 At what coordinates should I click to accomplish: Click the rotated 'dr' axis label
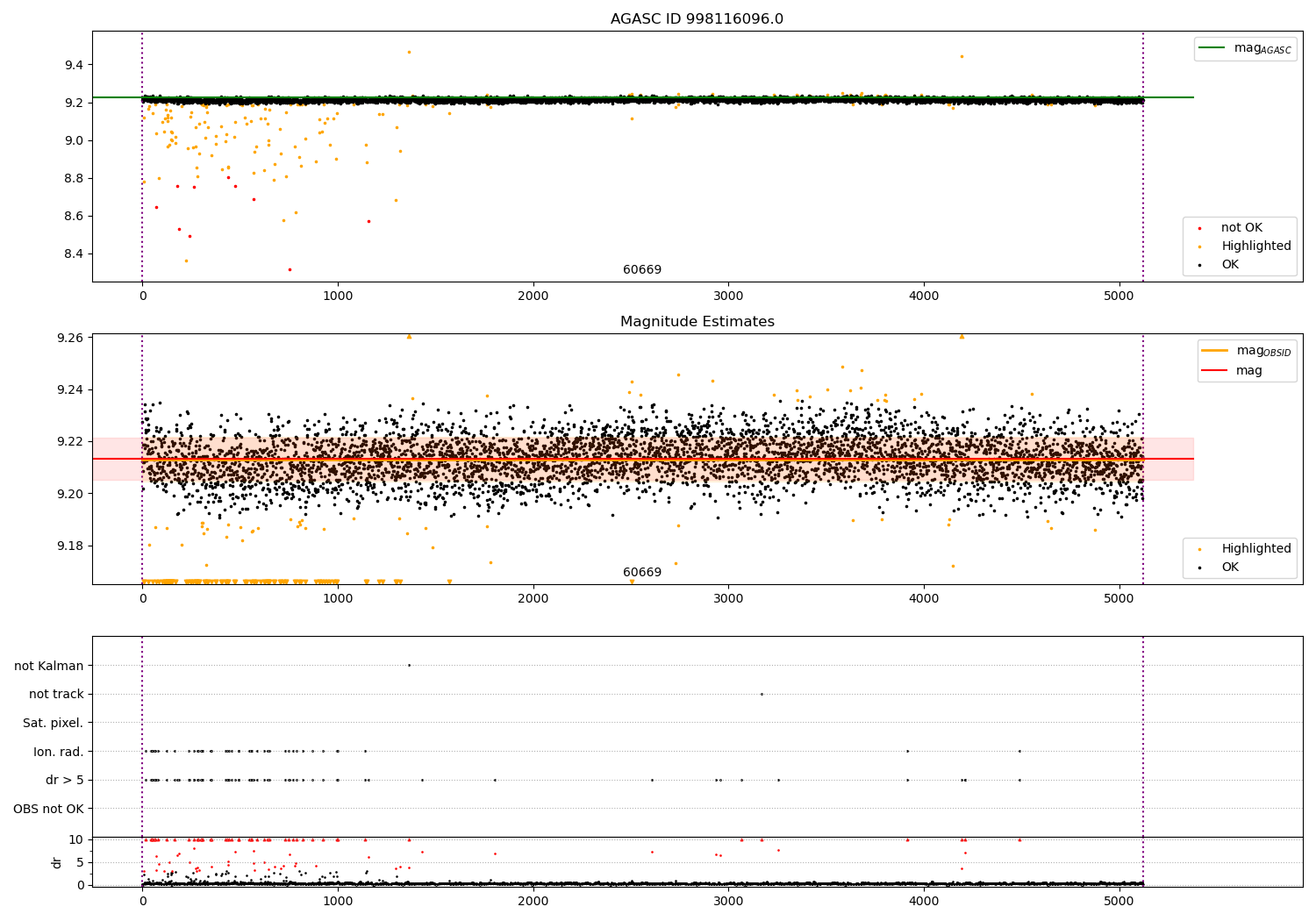click(57, 863)
